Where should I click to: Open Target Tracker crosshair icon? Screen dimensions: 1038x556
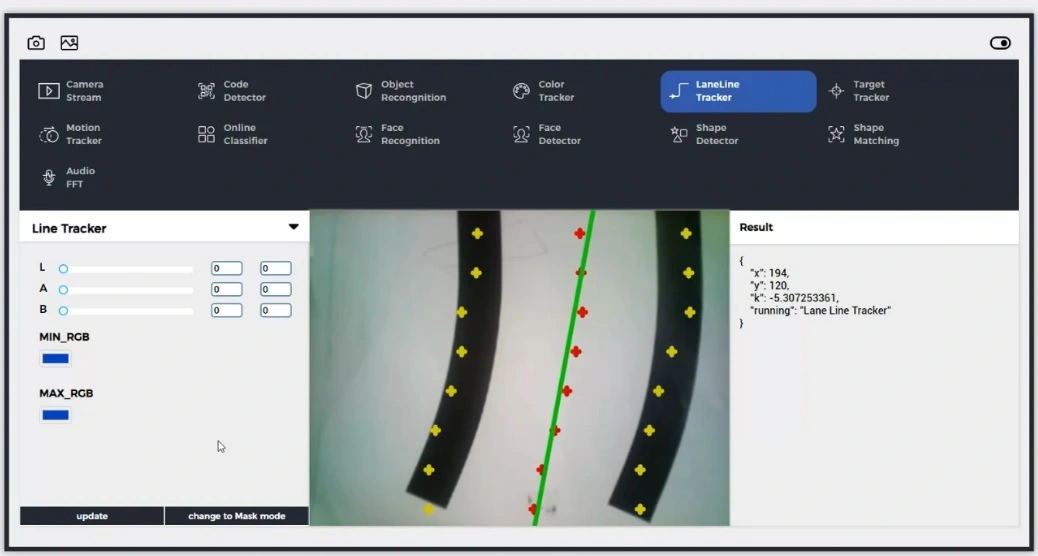point(836,91)
